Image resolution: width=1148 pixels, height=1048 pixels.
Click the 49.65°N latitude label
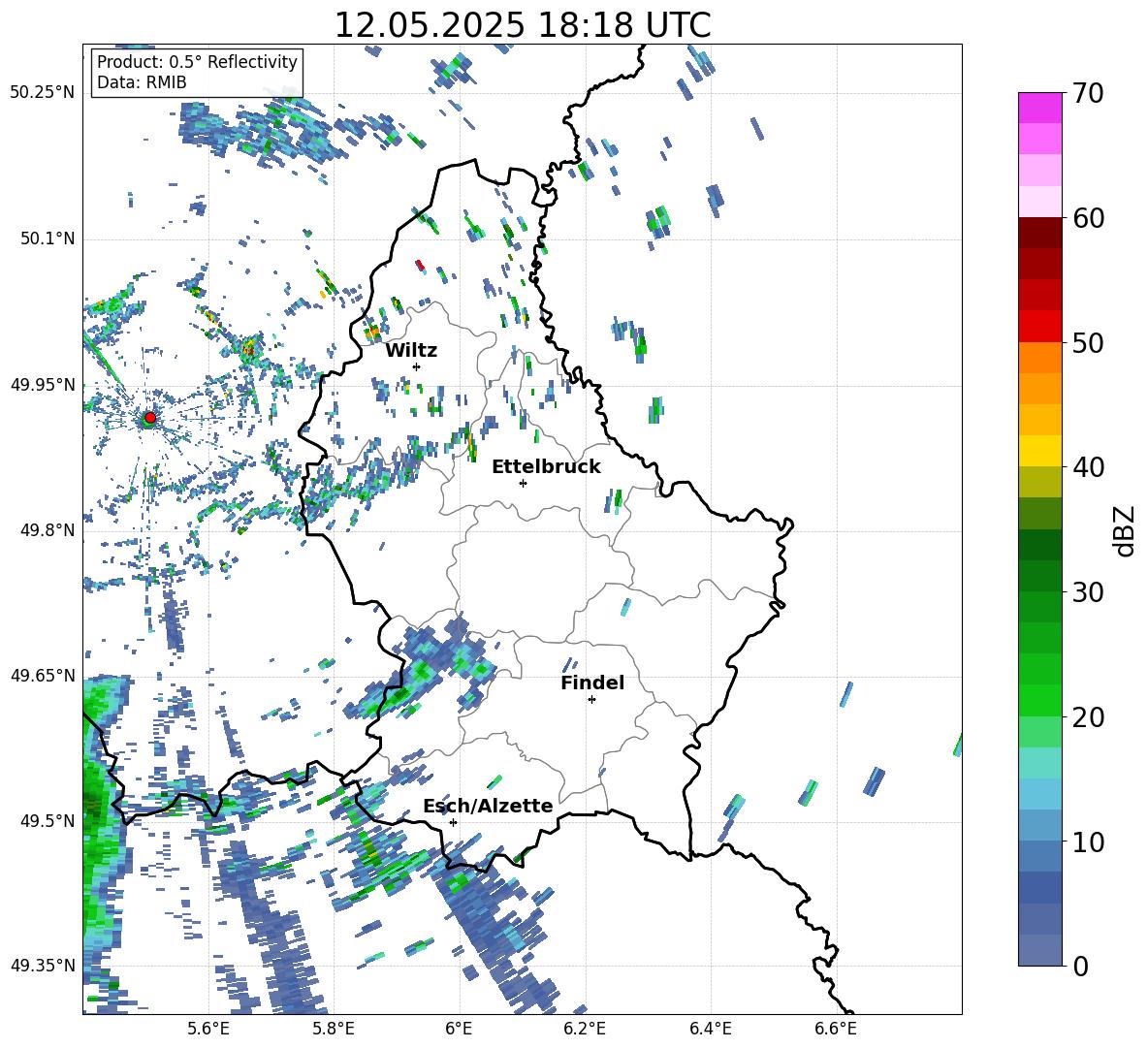pos(42,675)
